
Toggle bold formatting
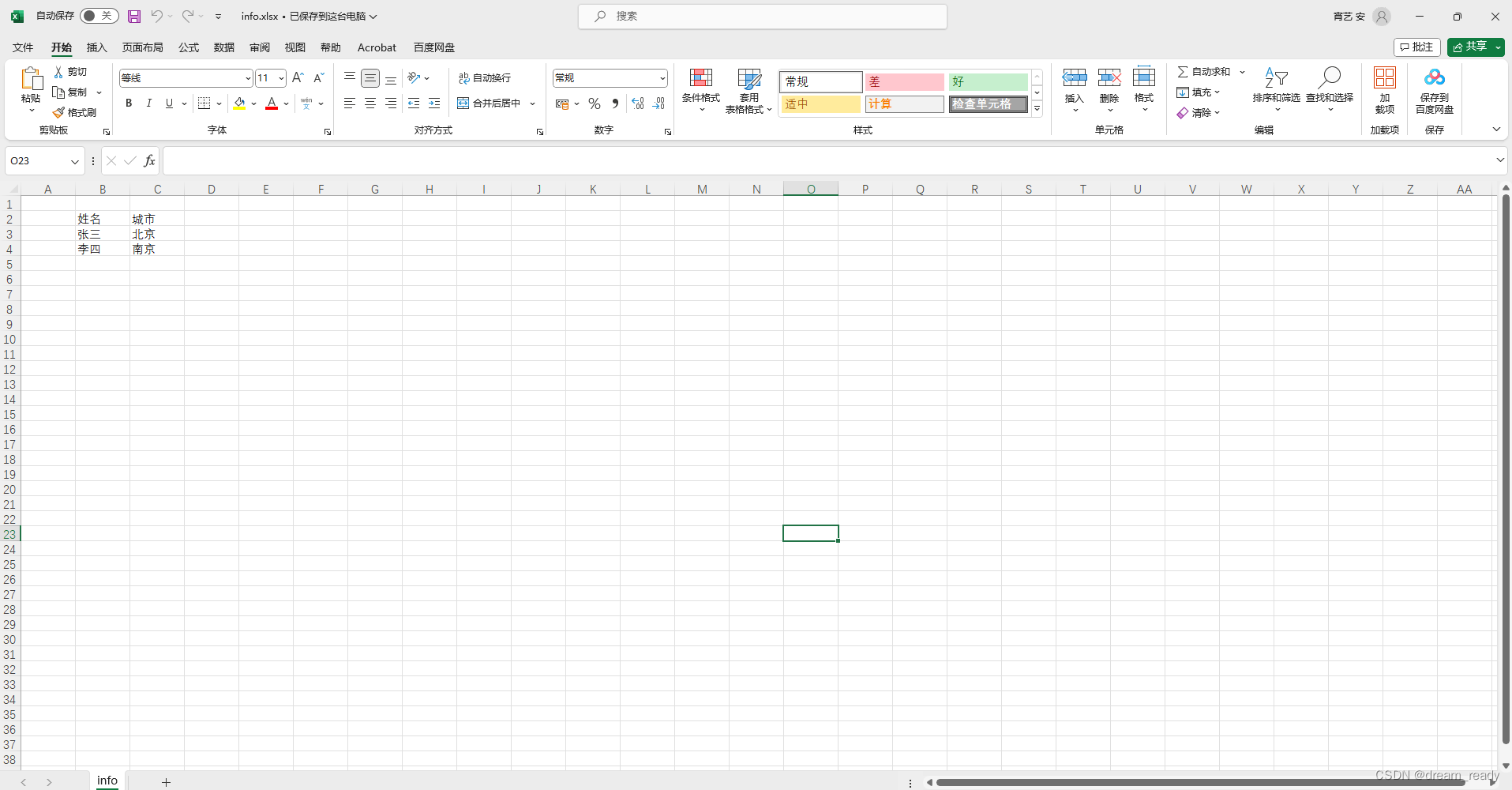(x=128, y=103)
